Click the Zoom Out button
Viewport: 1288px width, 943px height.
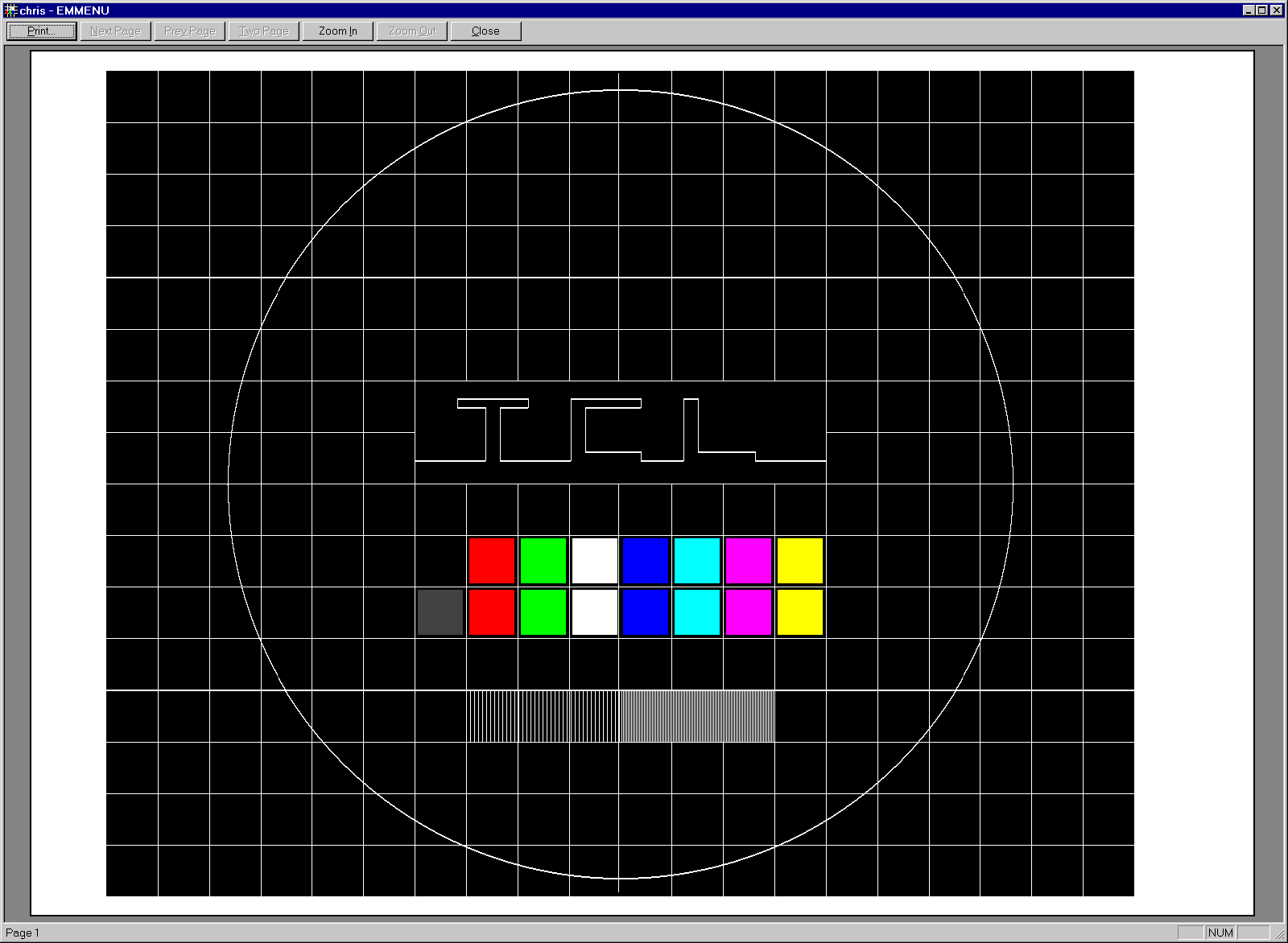pos(412,31)
